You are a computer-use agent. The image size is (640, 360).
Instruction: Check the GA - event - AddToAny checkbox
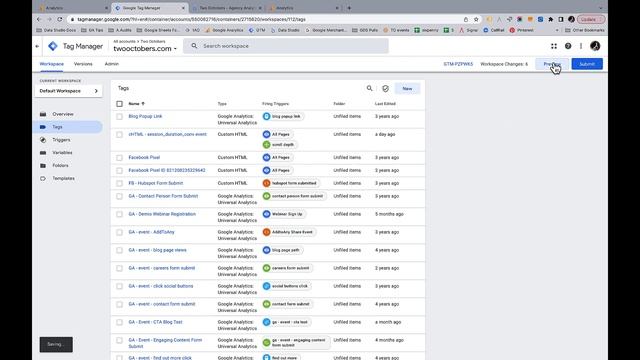(x=119, y=232)
